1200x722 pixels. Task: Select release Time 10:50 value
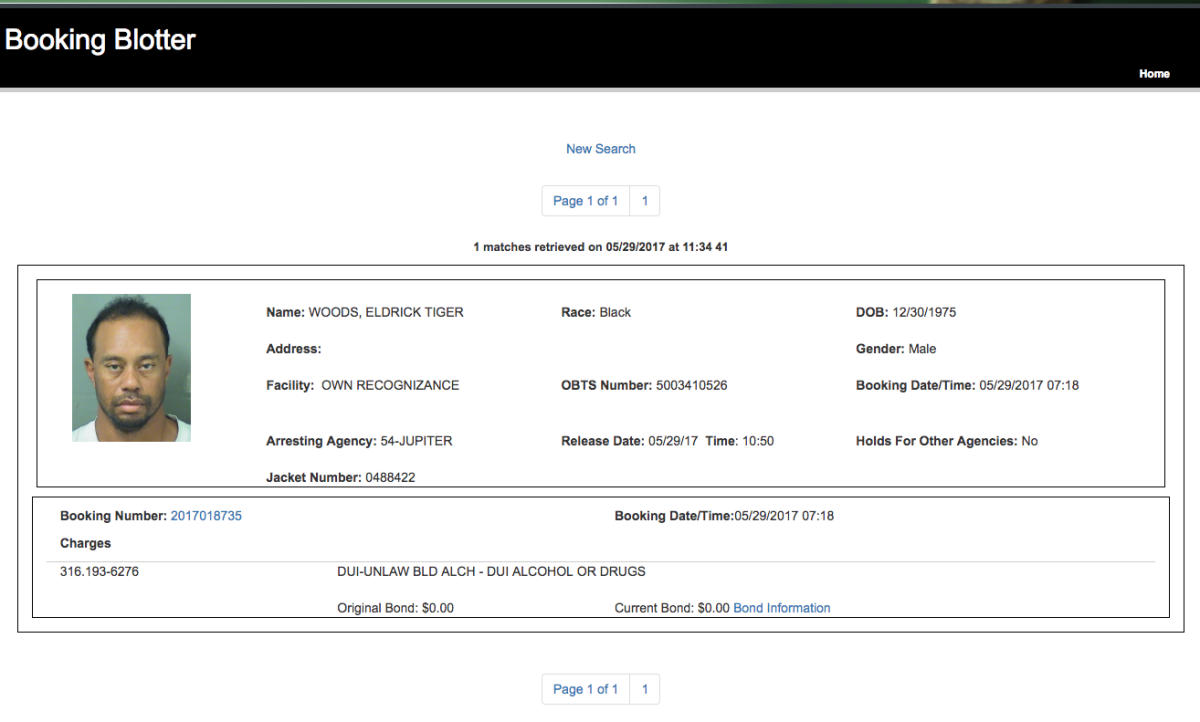758,441
